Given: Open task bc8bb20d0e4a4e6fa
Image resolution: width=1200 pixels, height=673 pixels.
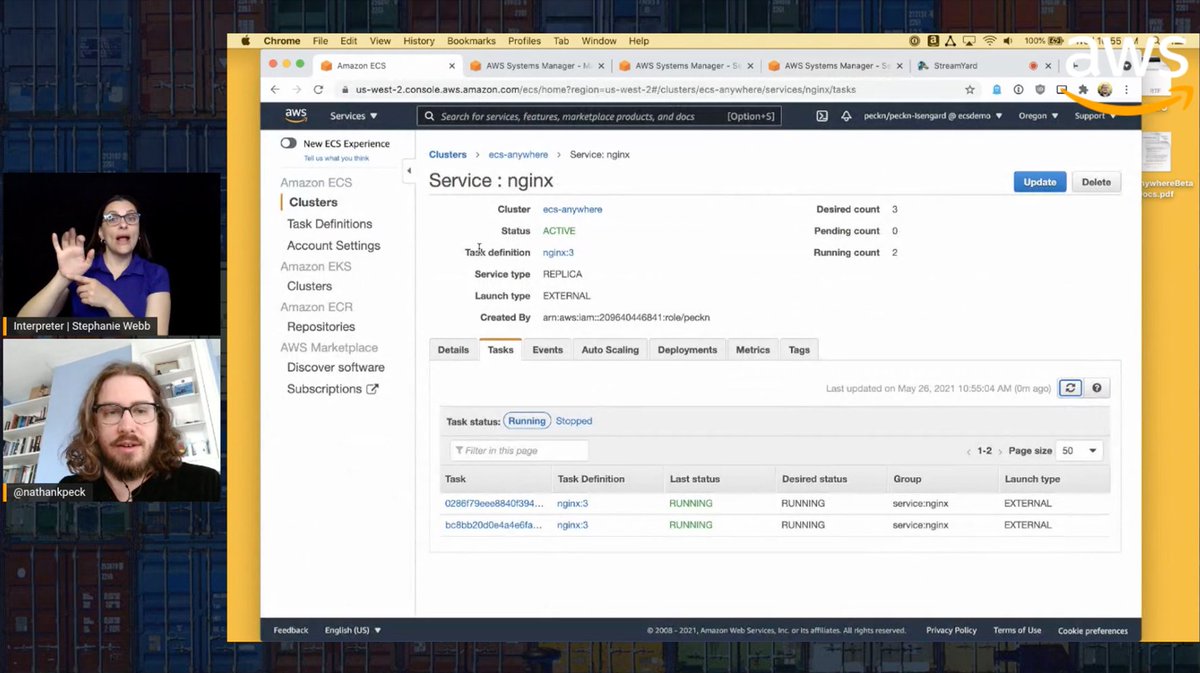Looking at the screenshot, I should [494, 525].
